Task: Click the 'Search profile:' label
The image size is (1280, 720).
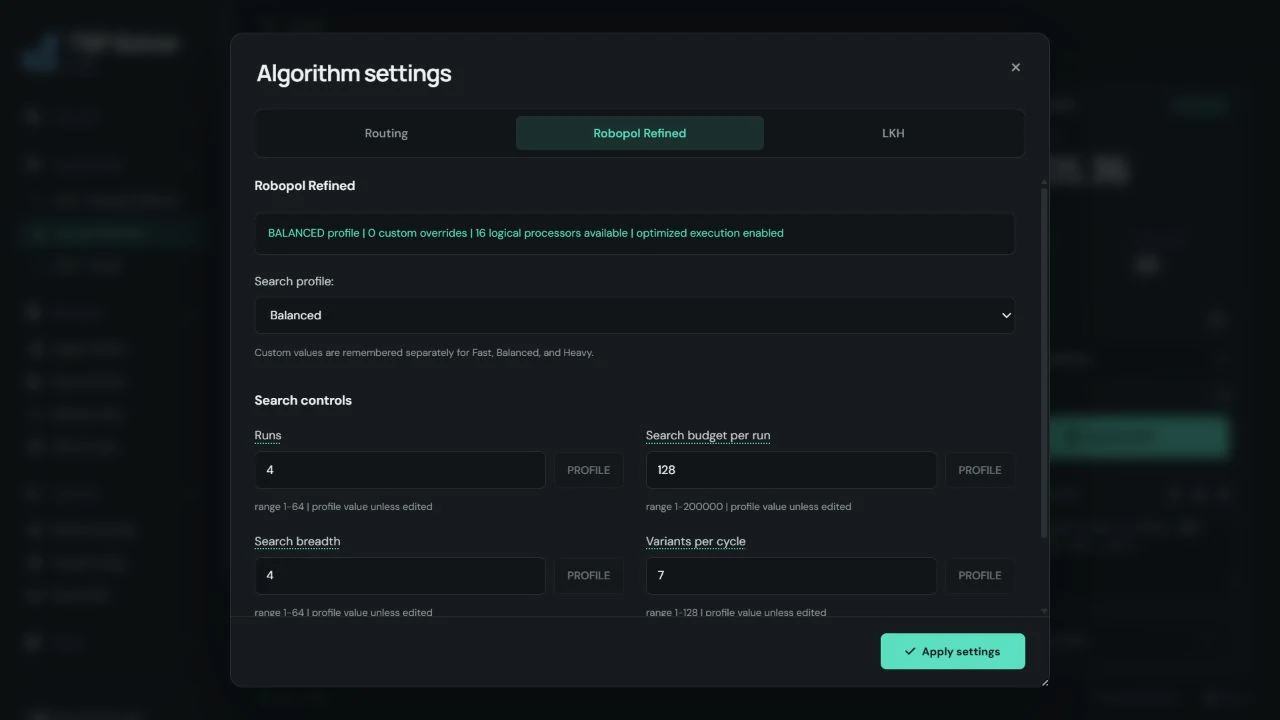Action: (294, 281)
